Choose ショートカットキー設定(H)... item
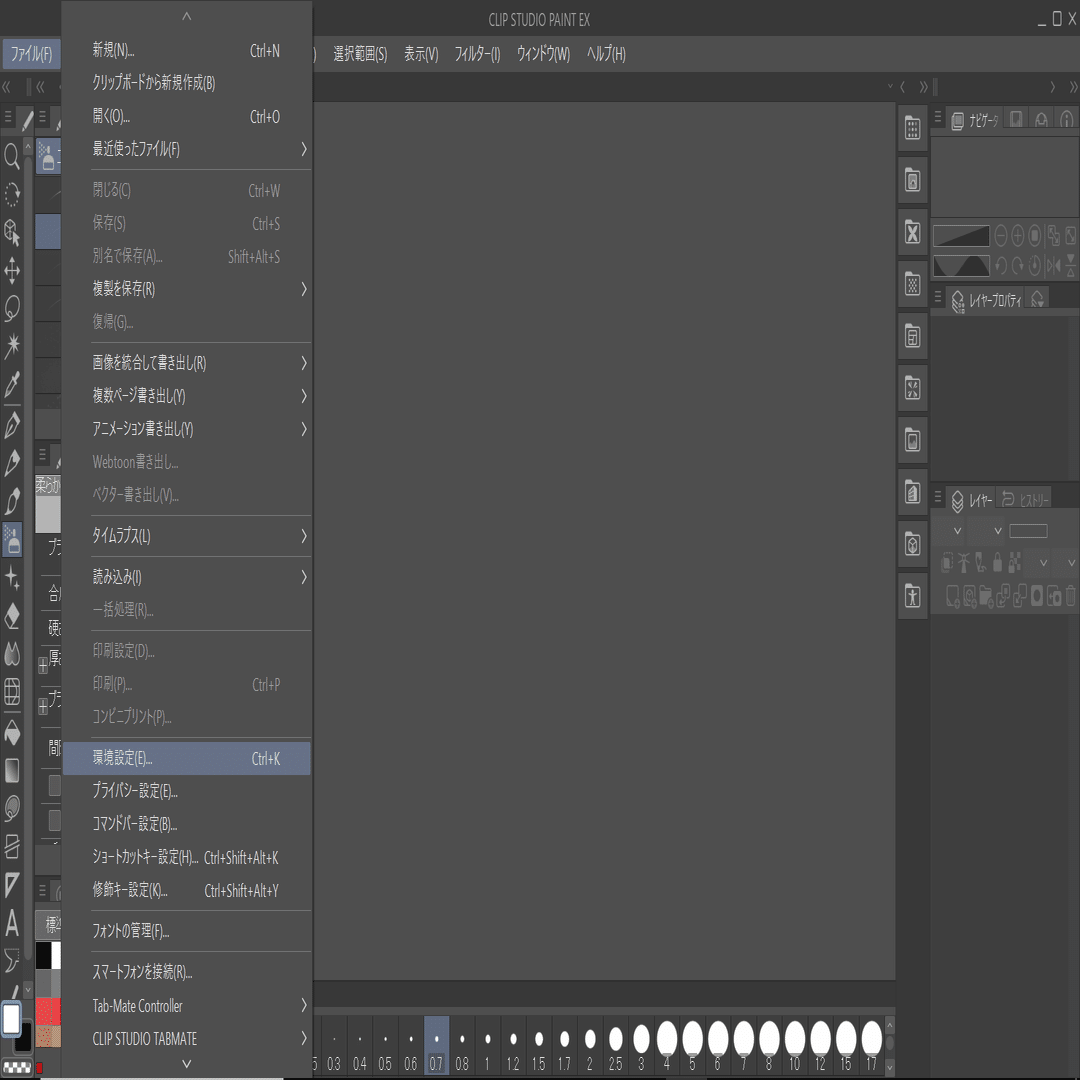1080x1080 pixels. coord(187,858)
